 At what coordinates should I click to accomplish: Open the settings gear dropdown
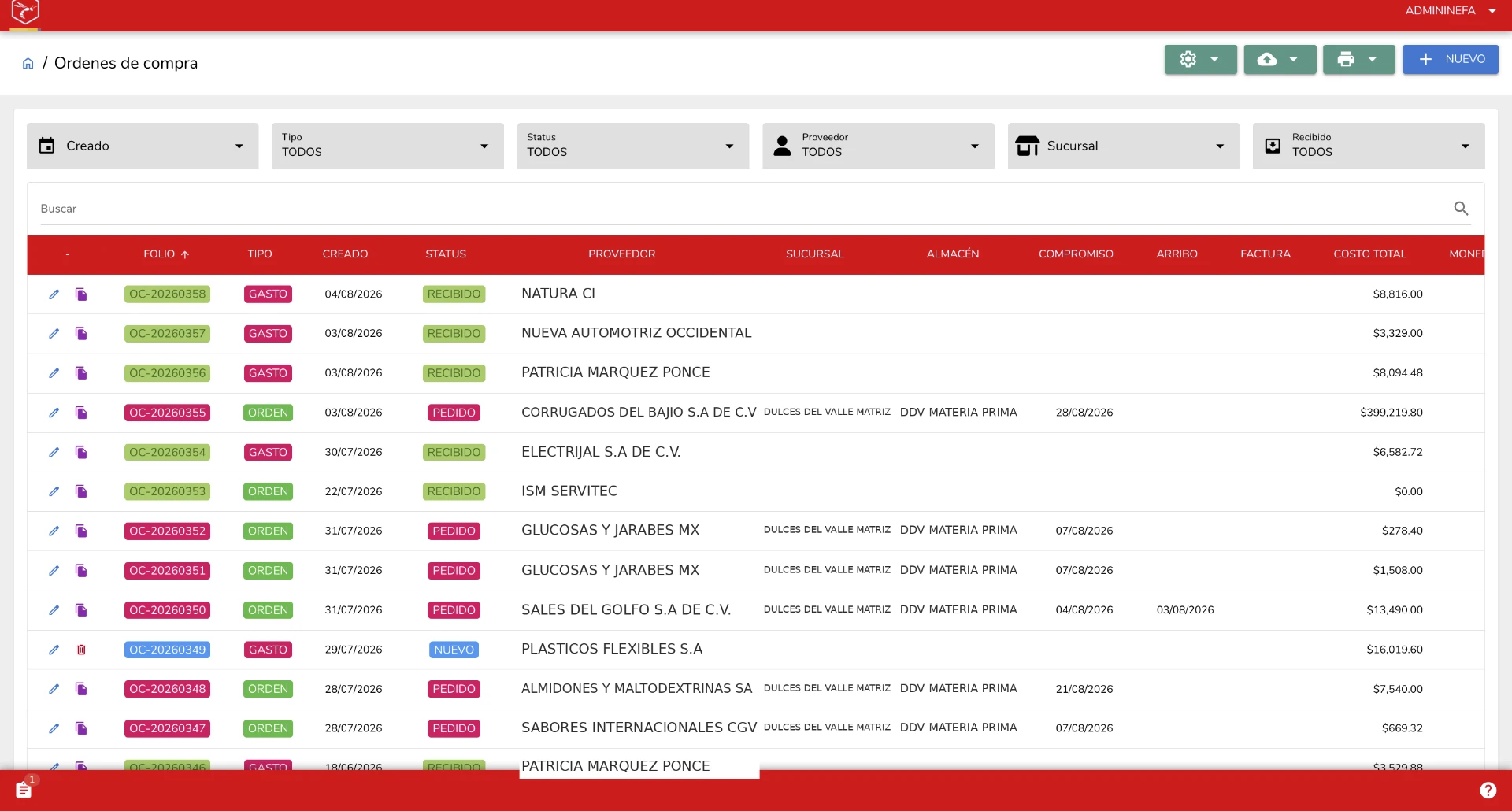point(1200,59)
